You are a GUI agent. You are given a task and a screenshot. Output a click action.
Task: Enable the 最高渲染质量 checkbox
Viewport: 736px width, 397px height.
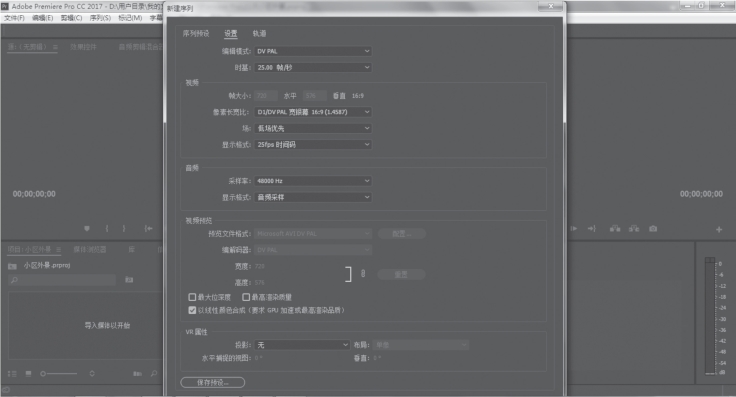[245, 297]
